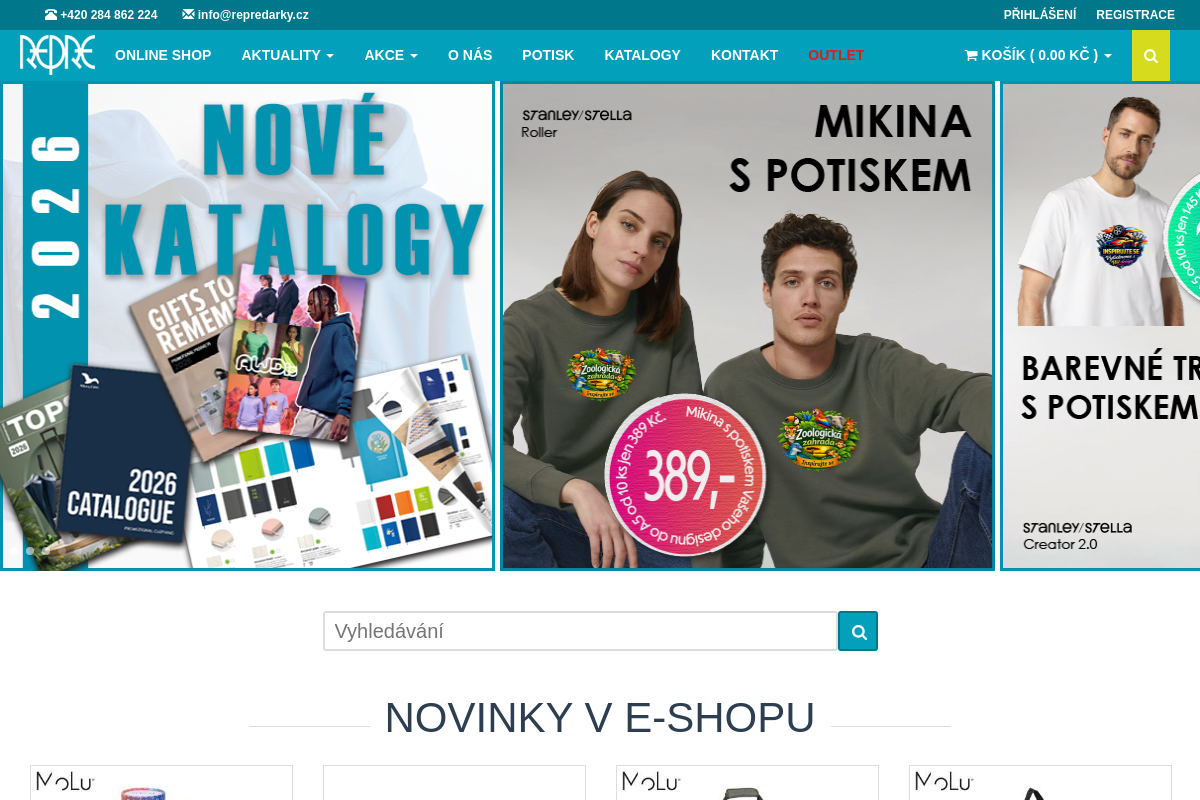This screenshot has height=800, width=1200.
Task: Click the envelope icon beside info email
Action: coord(188,15)
